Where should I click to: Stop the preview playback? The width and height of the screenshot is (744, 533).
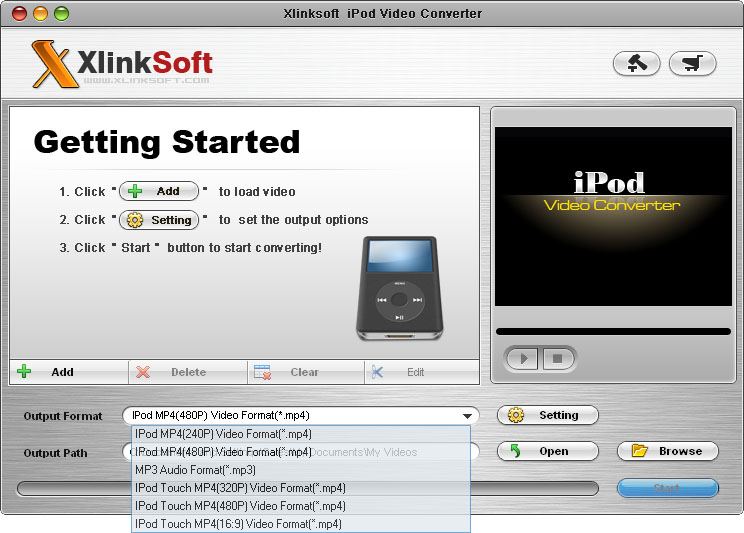(558, 358)
